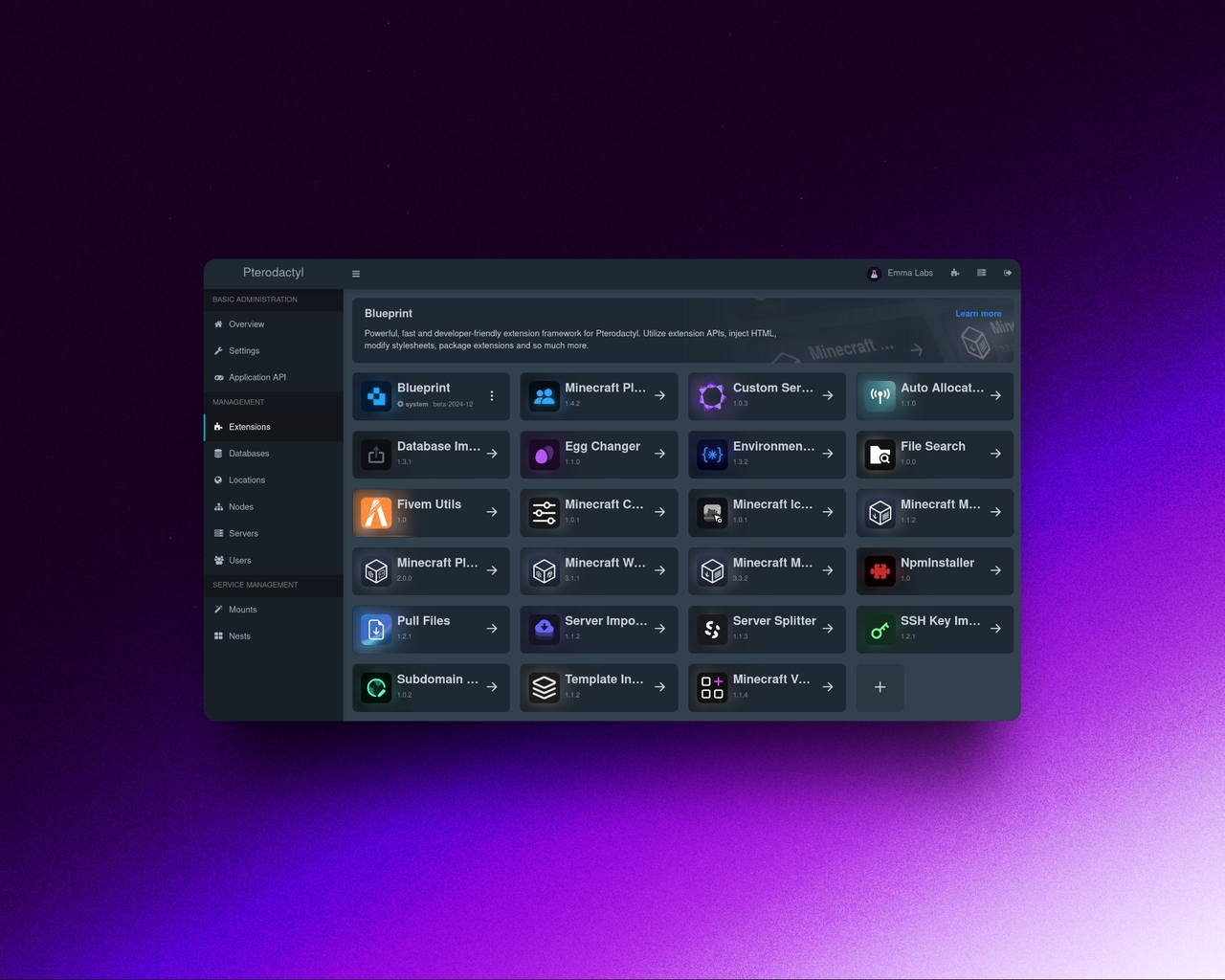Follow the Learn more link

978,314
